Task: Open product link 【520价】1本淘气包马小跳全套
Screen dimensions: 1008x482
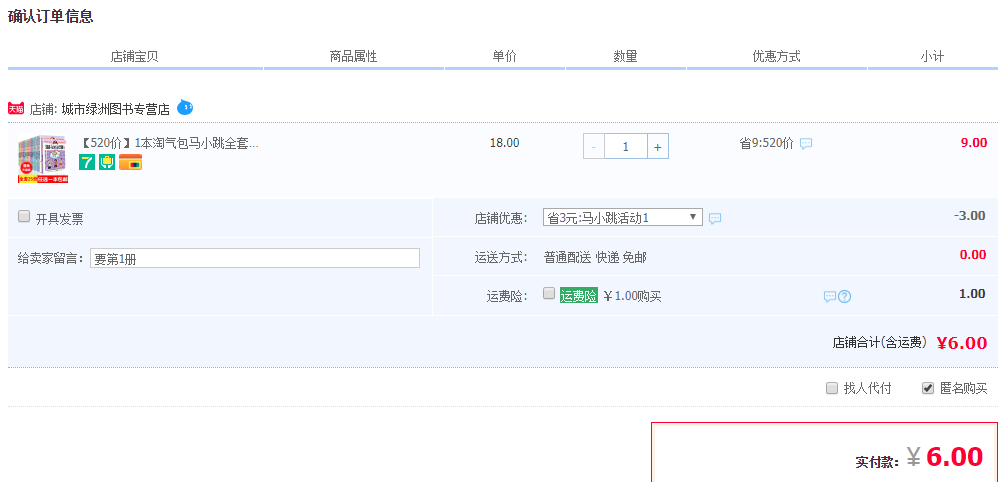Action: pos(169,143)
